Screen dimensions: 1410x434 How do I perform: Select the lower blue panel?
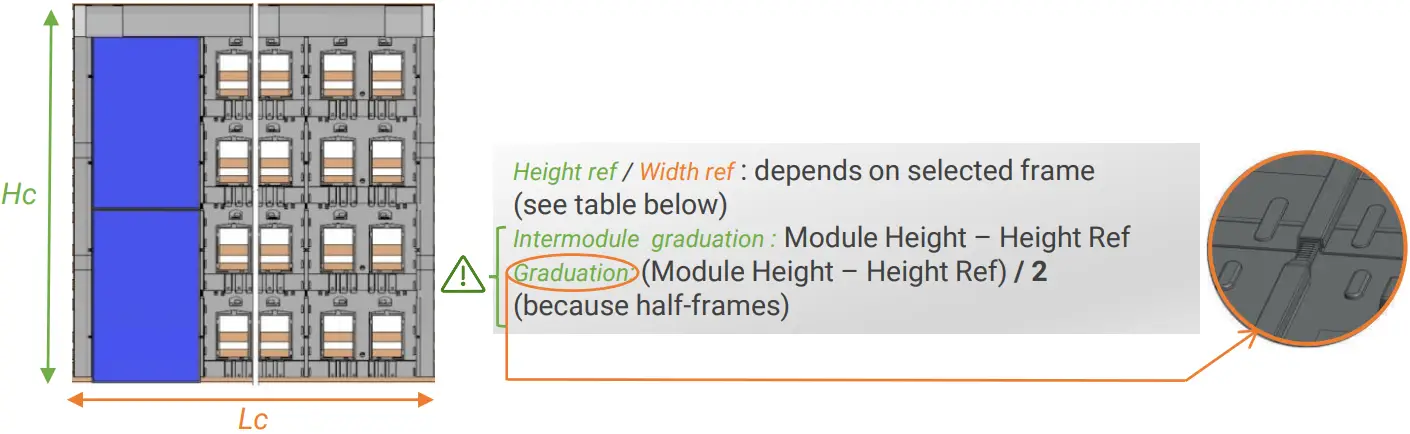(146, 295)
